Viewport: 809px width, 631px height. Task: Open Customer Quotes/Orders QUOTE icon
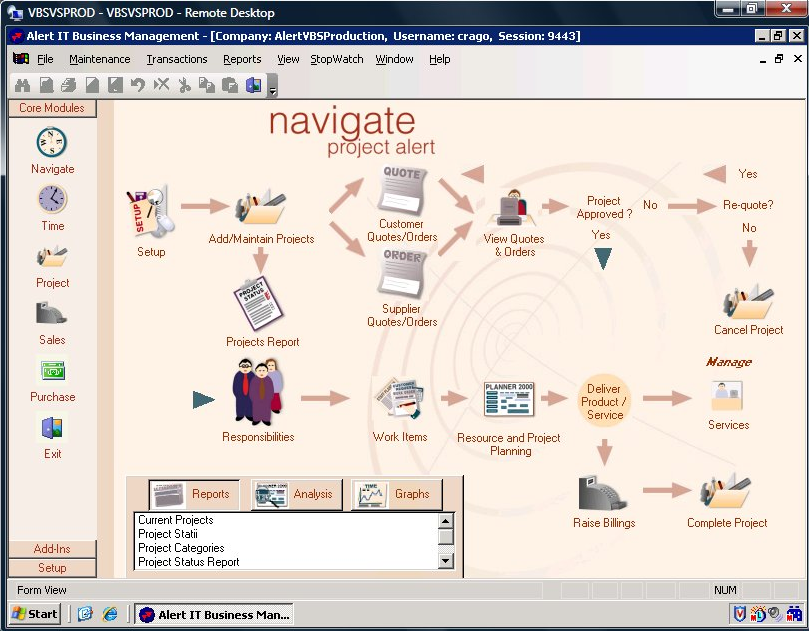(x=402, y=191)
